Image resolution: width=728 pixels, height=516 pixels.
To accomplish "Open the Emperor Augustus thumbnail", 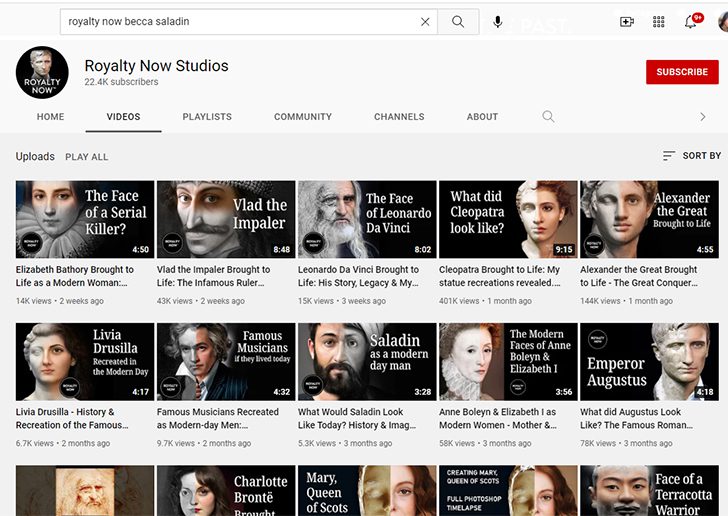I will click(x=650, y=362).
